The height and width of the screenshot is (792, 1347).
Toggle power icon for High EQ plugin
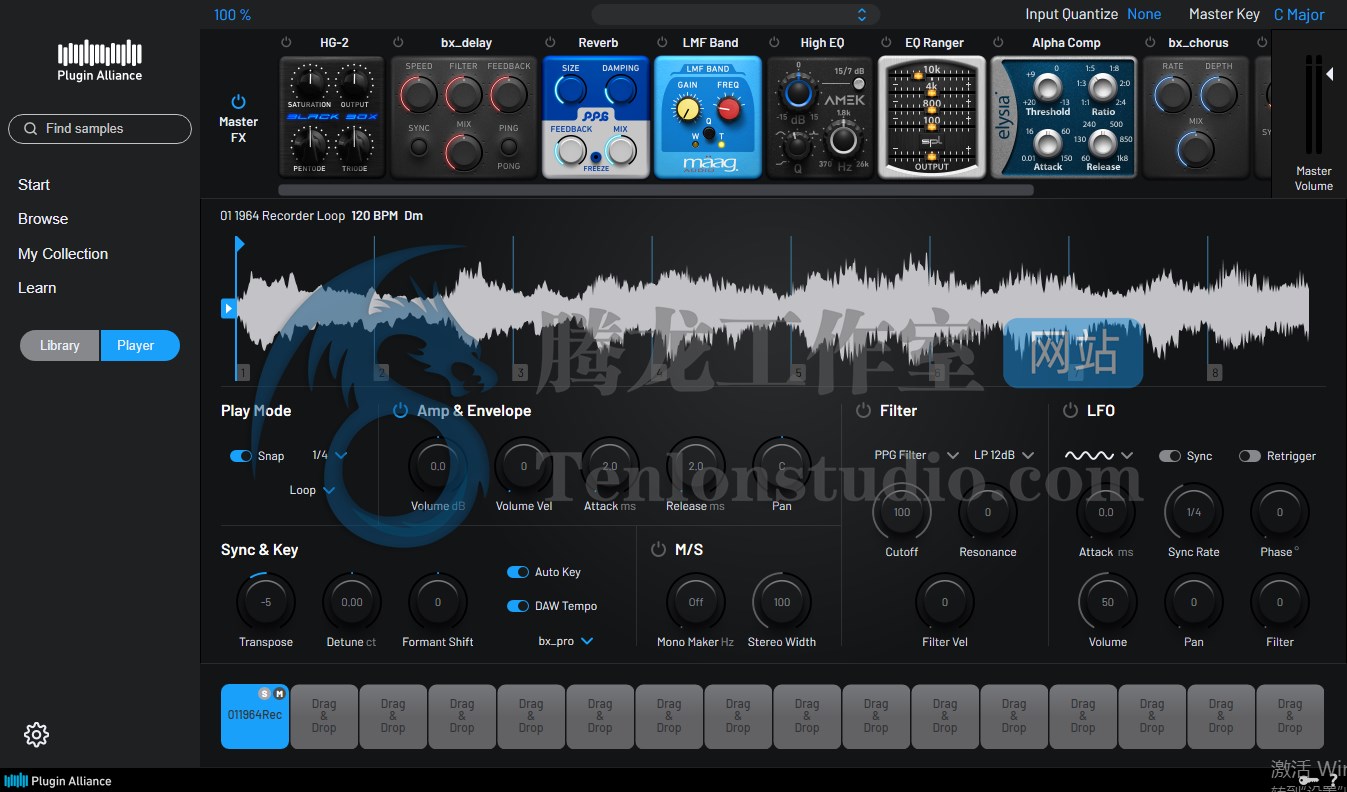click(x=774, y=42)
